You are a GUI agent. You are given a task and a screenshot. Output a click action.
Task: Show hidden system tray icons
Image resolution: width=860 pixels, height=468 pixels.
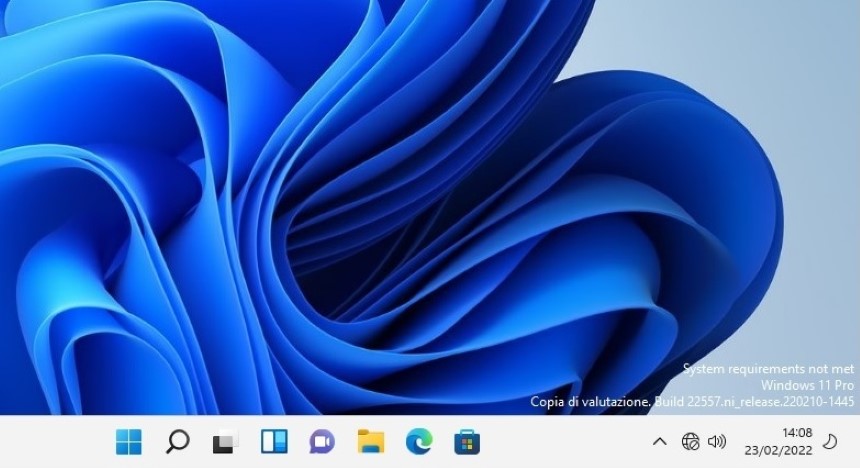[660, 441]
